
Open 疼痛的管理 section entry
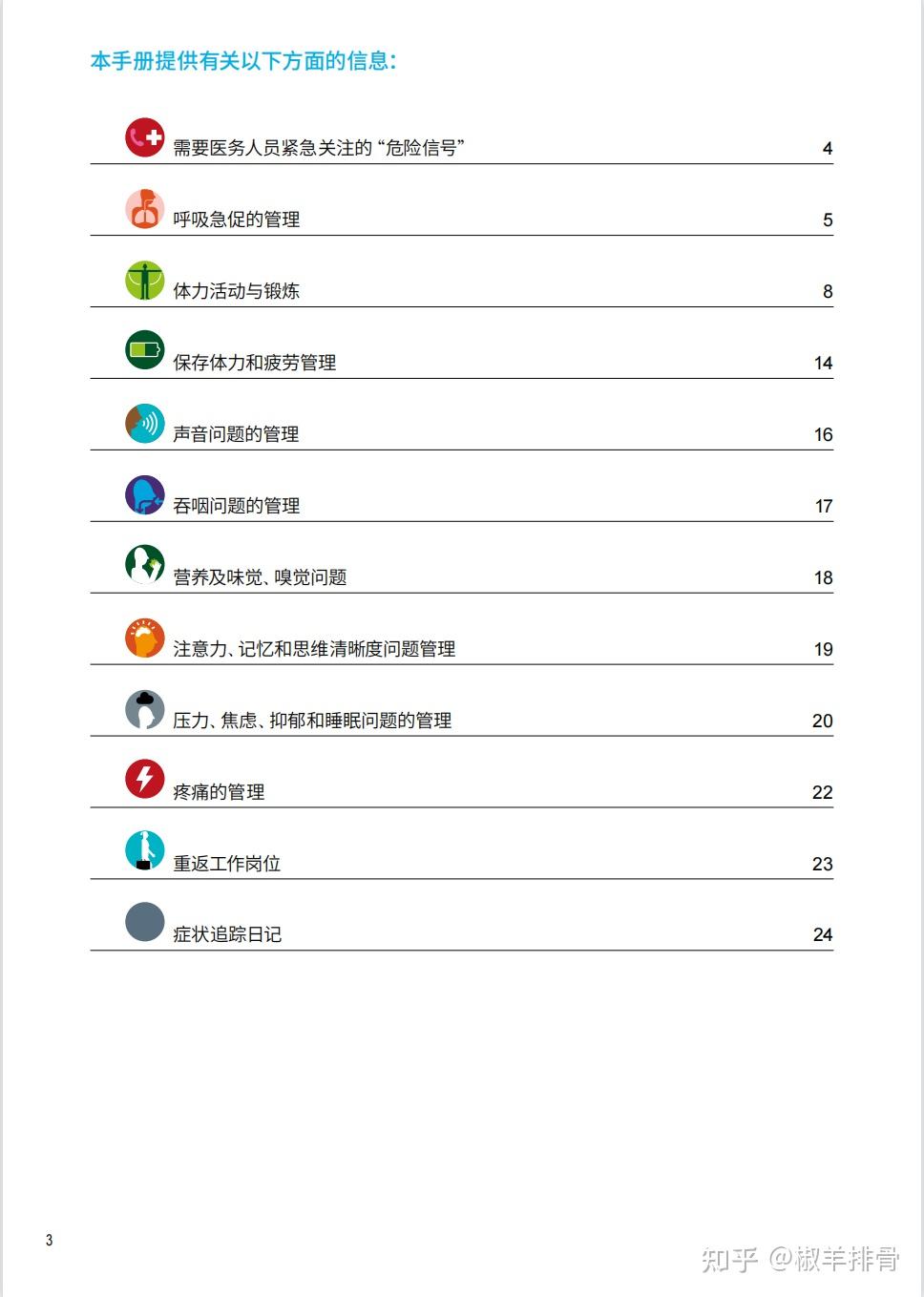[219, 792]
